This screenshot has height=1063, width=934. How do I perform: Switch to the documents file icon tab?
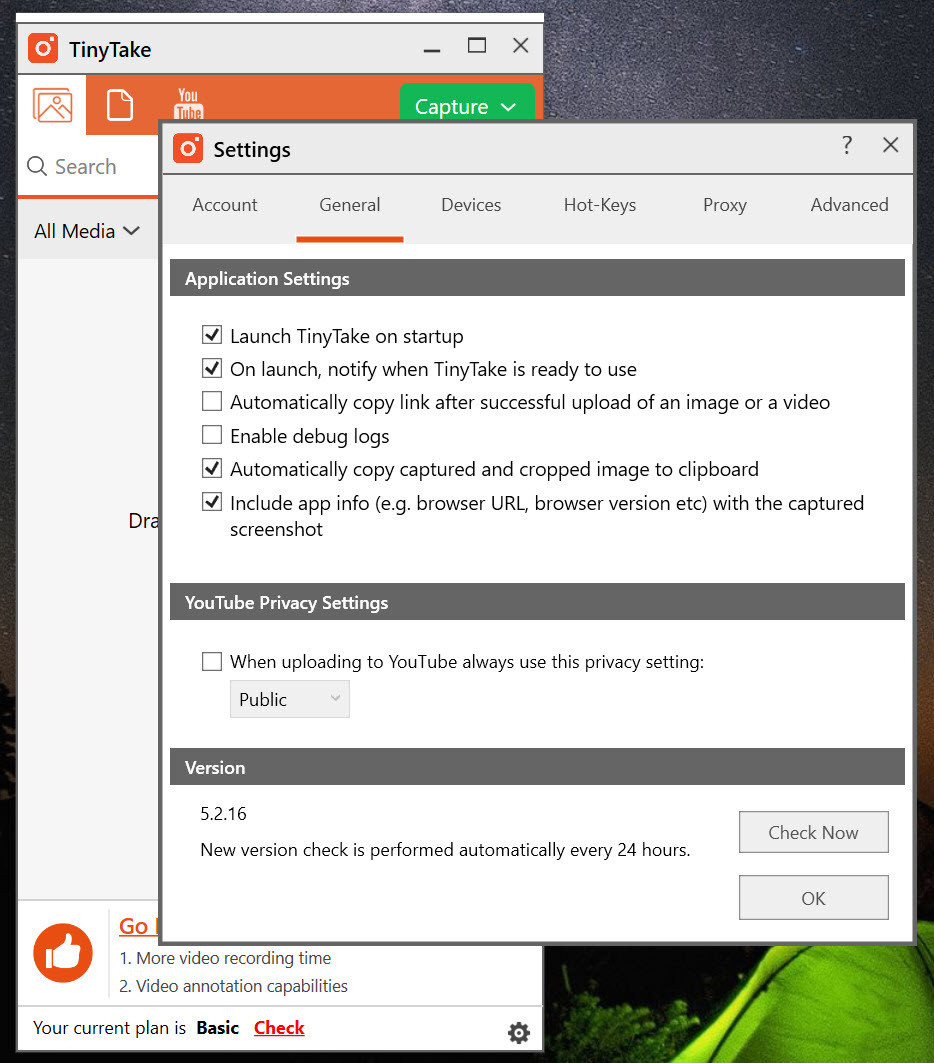[120, 105]
